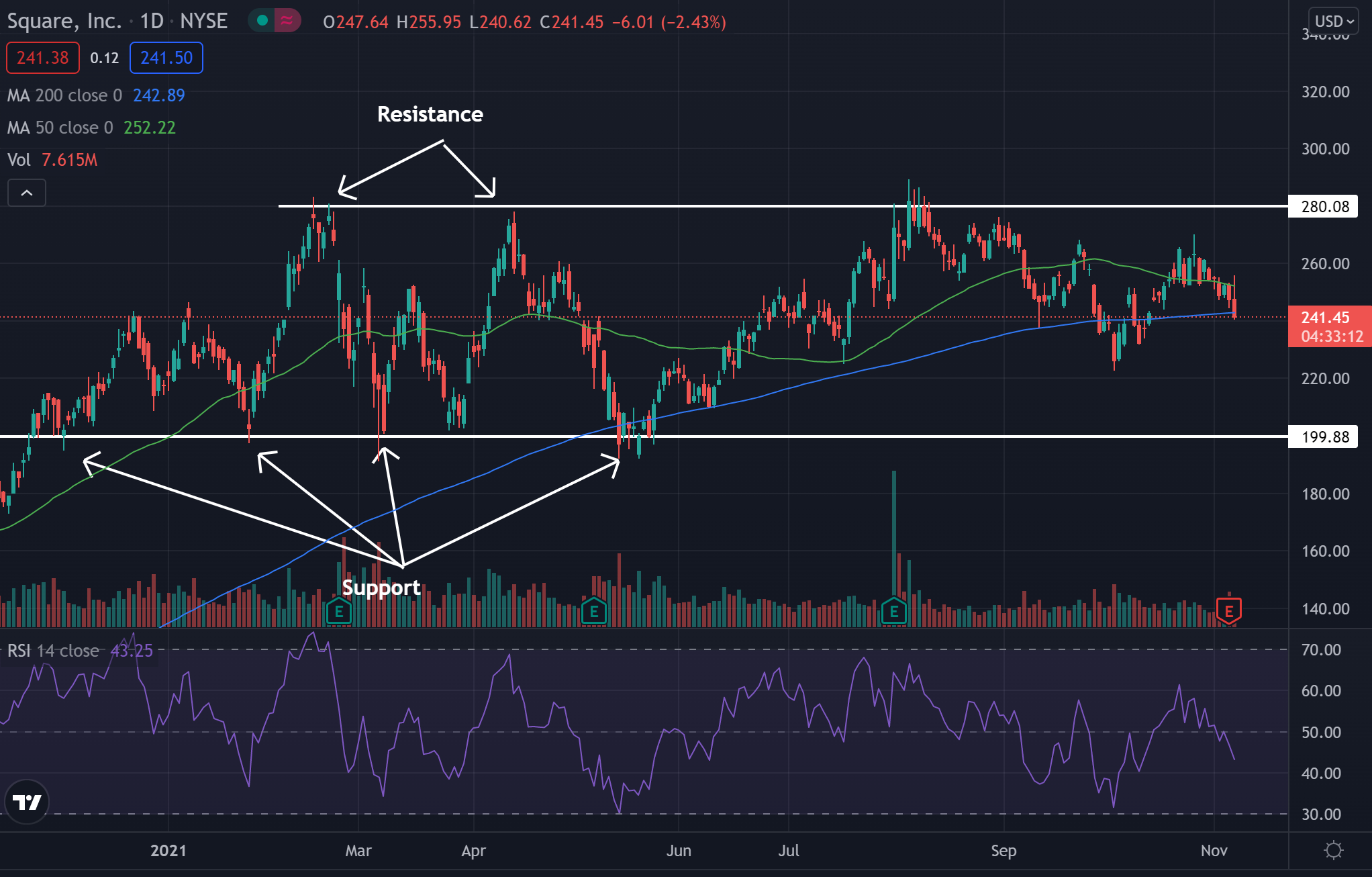Click the RSI 70.00 scale label

[1320, 650]
